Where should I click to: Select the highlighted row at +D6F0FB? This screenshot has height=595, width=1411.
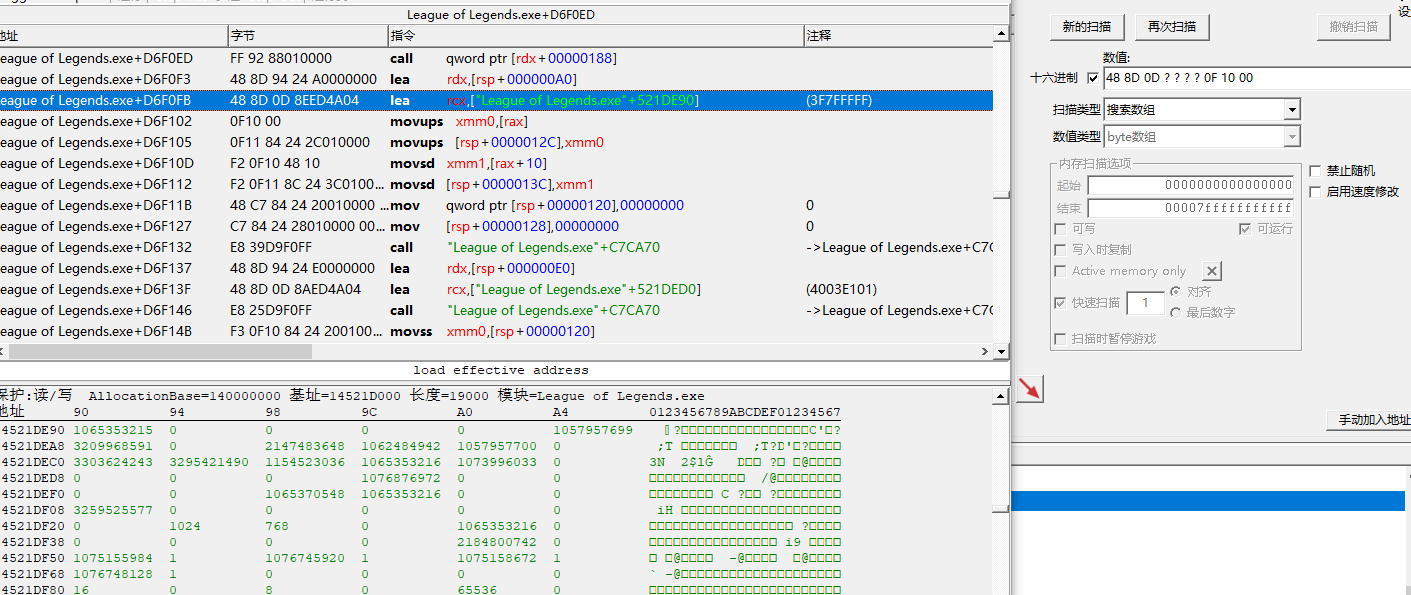tap(496, 100)
